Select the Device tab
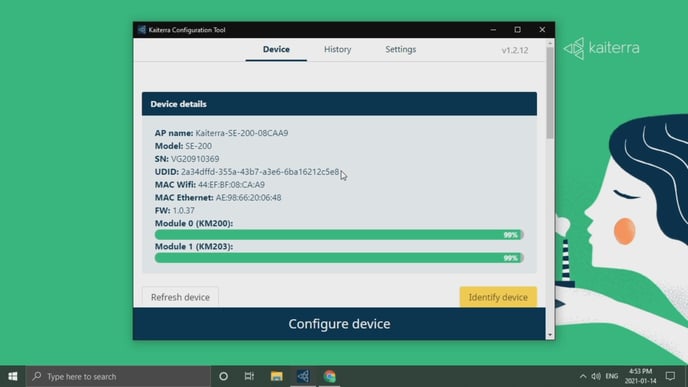This screenshot has width=688, height=387. pos(276,50)
